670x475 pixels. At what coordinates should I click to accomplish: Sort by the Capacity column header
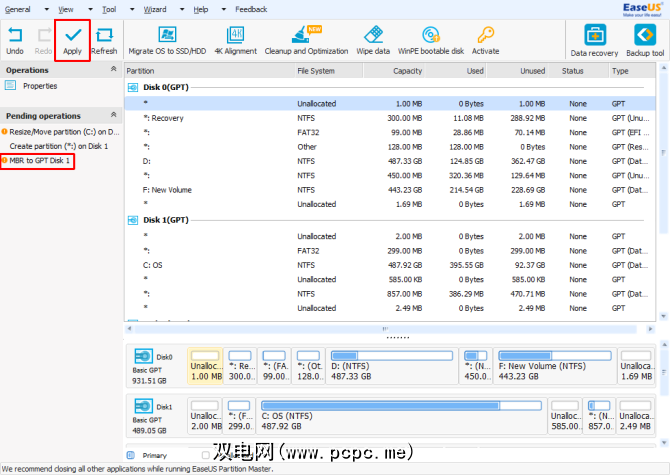click(x=394, y=71)
